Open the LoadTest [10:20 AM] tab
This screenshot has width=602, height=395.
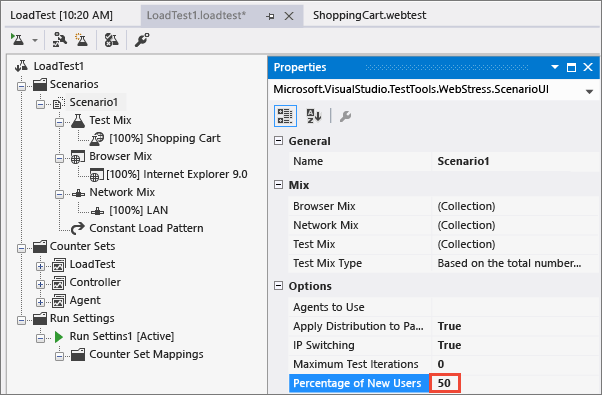[61, 15]
